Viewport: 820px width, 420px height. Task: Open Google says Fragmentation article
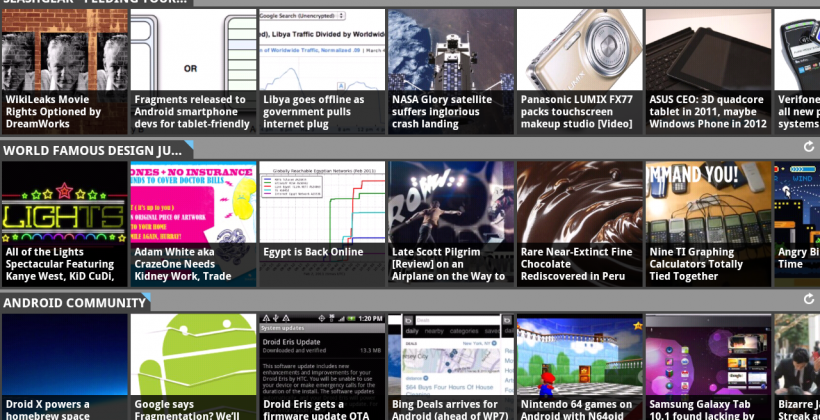193,367
